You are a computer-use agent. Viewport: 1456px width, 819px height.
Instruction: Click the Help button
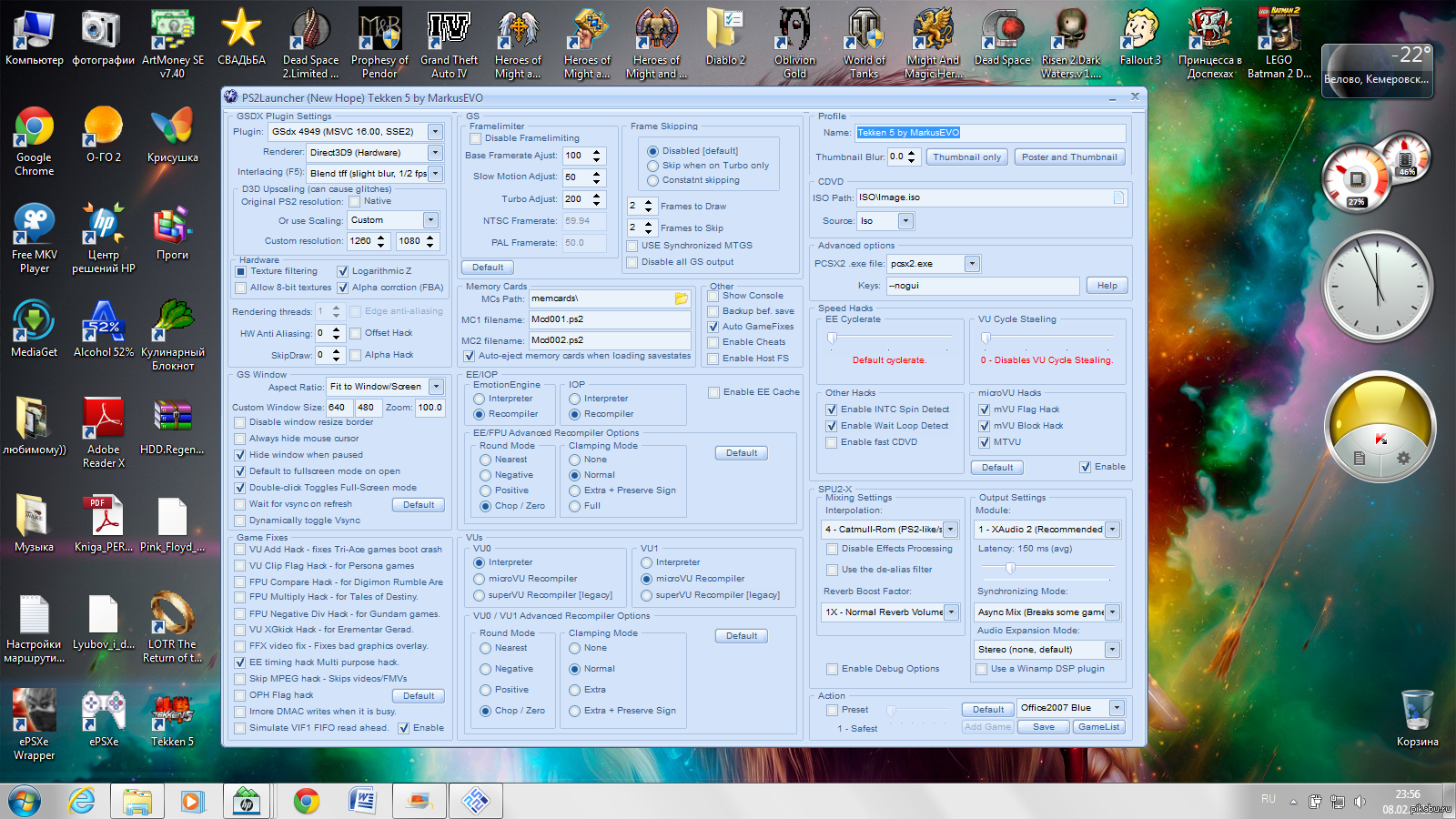1107,286
